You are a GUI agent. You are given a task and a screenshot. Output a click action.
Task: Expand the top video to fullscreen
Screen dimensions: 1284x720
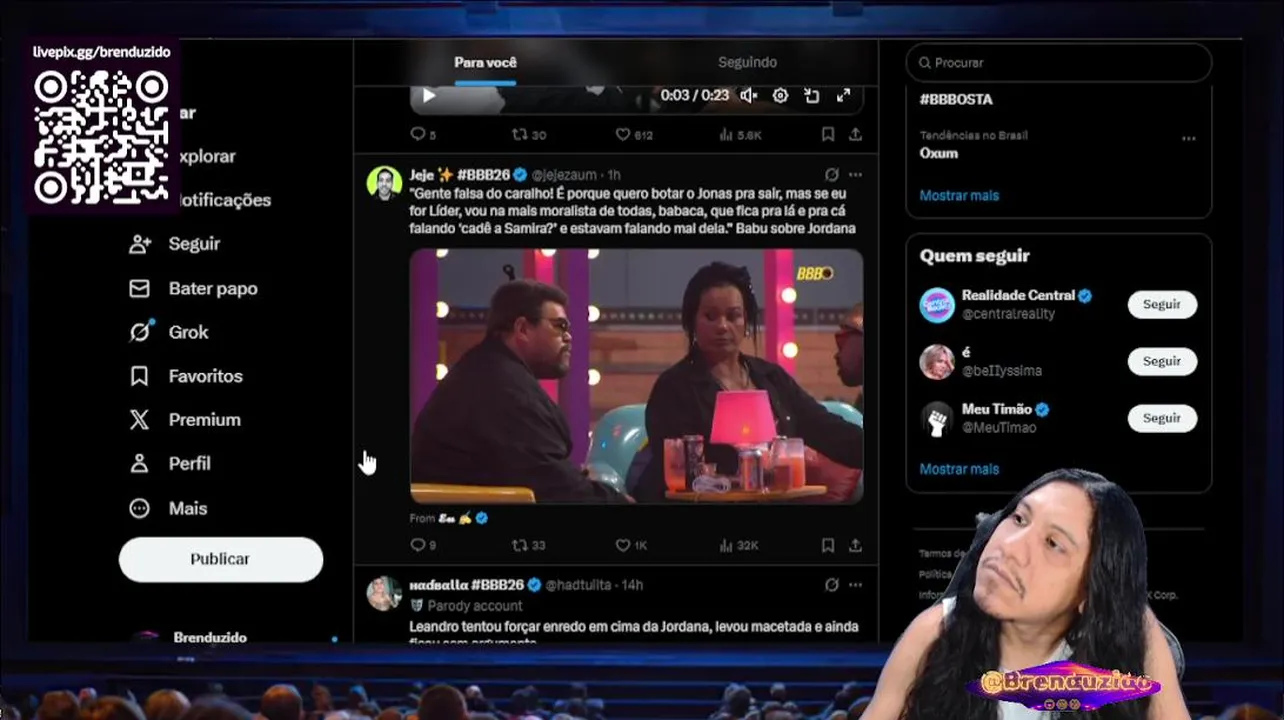(843, 96)
